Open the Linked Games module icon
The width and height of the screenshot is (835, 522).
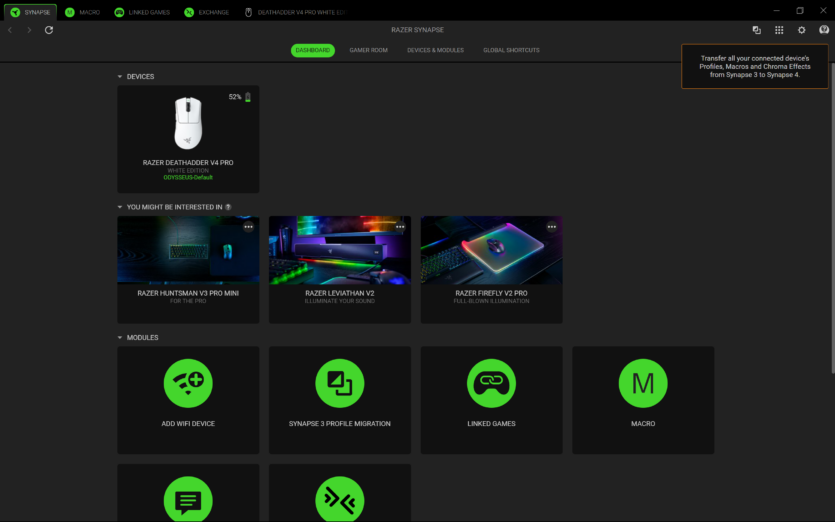tap(491, 383)
